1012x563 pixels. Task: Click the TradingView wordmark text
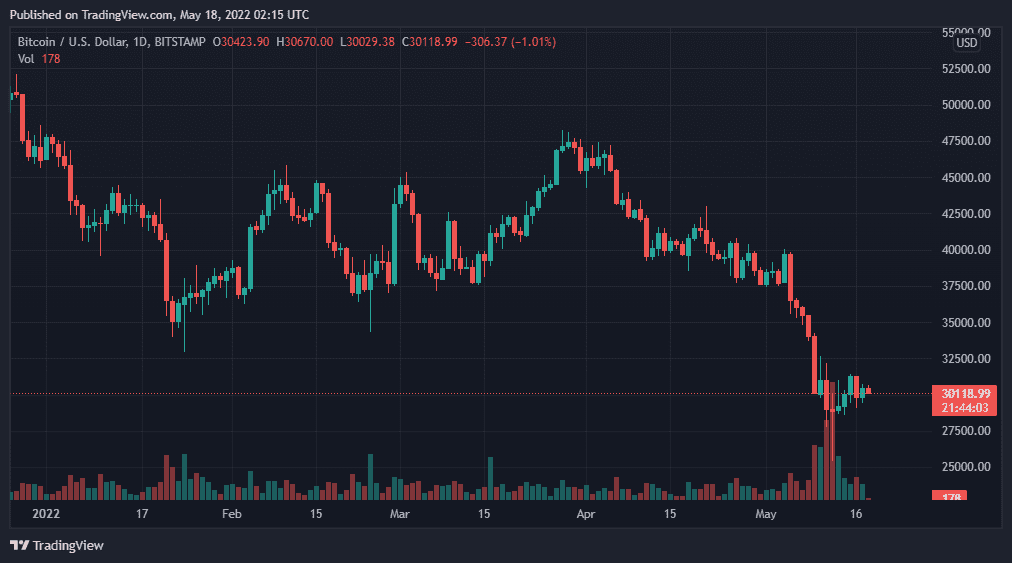pyautogui.click(x=68, y=546)
